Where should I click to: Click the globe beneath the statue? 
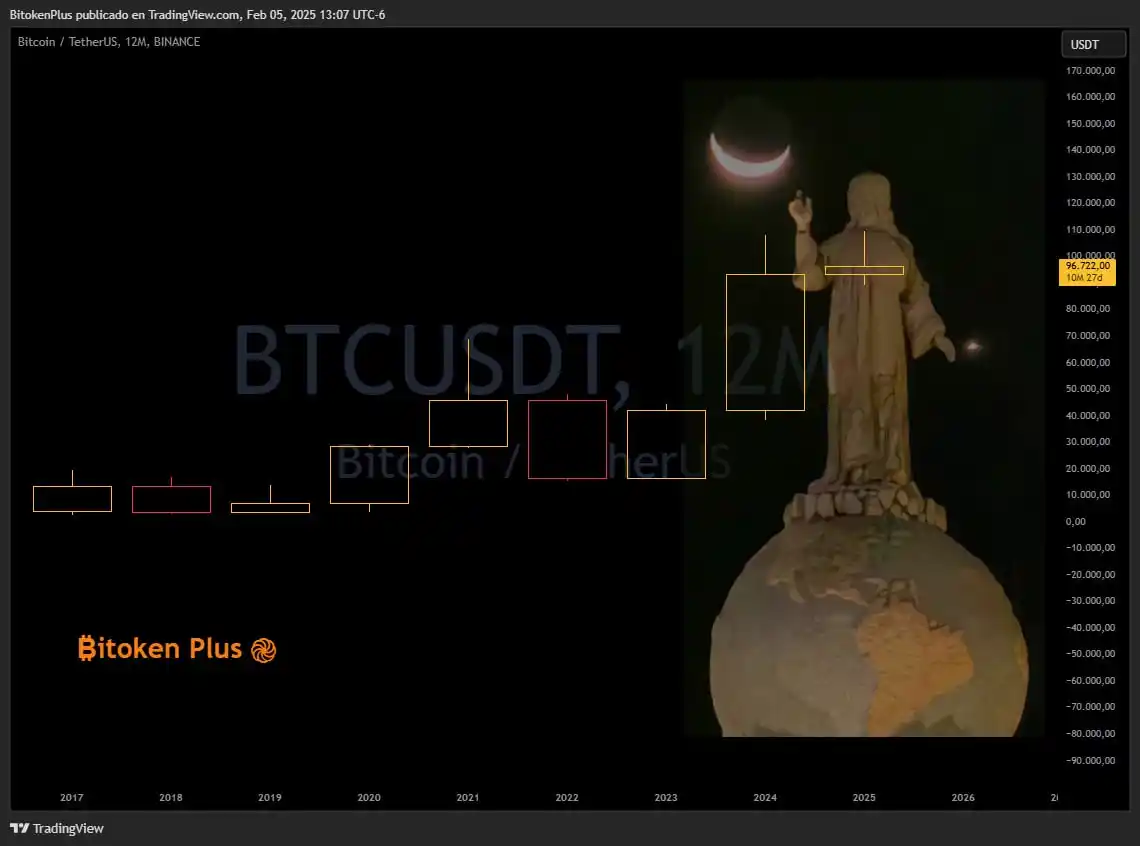868,632
